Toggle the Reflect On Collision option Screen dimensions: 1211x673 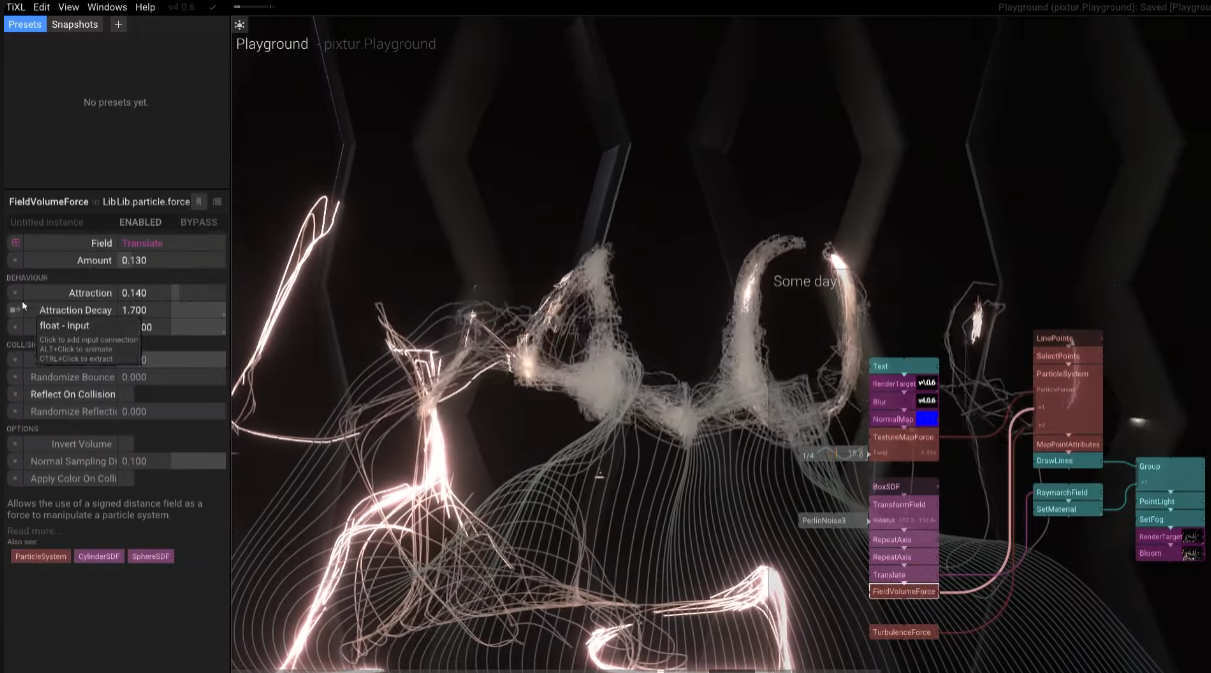(73, 394)
